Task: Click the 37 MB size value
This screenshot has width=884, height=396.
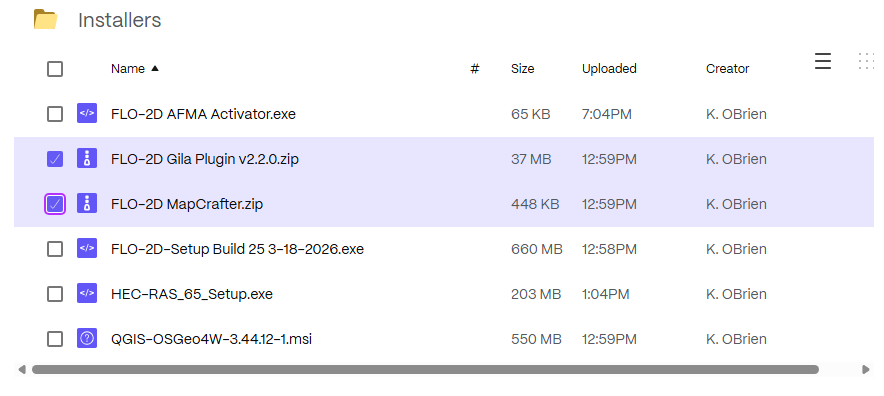Action: (531, 159)
